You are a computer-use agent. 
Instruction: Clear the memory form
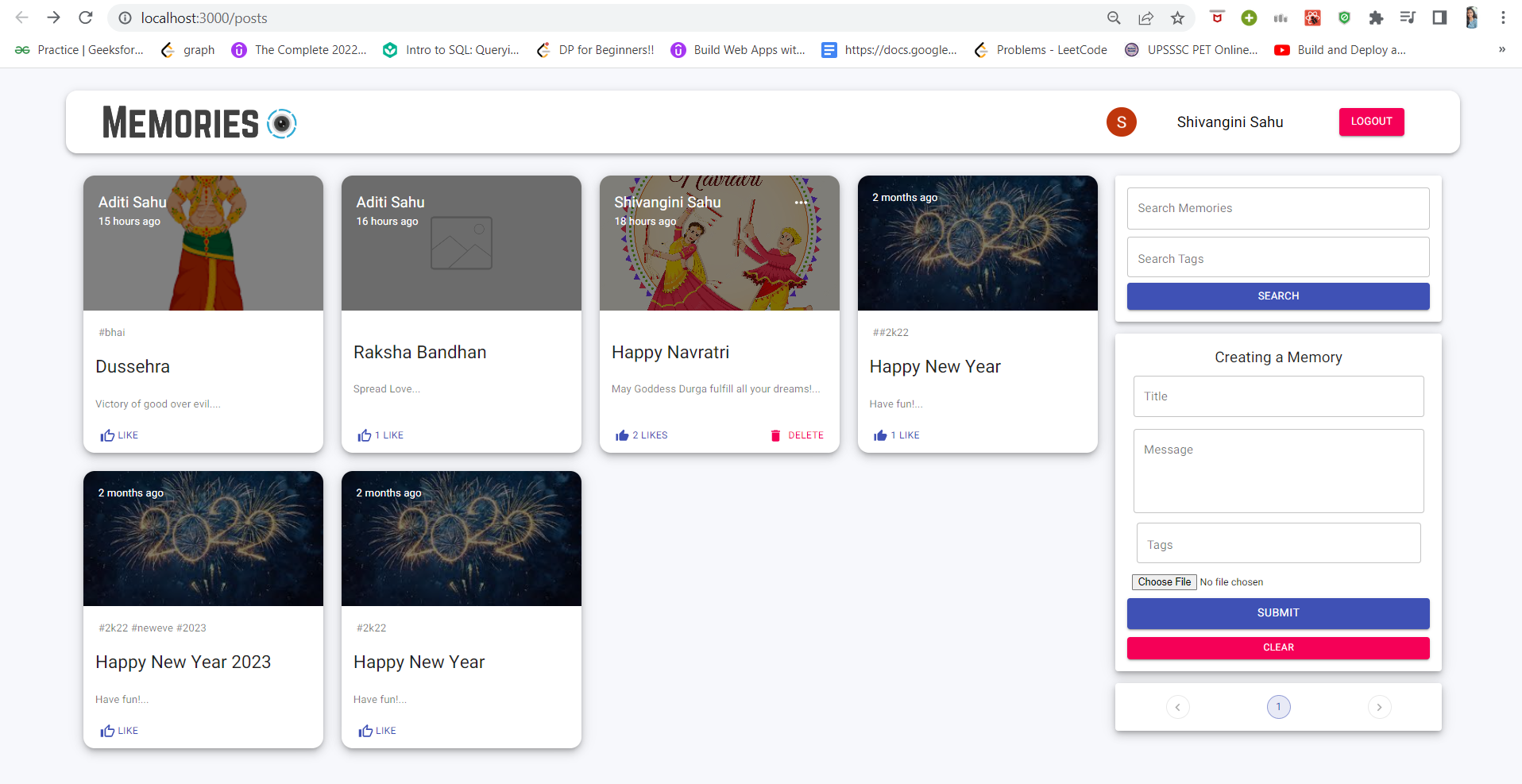coord(1278,647)
